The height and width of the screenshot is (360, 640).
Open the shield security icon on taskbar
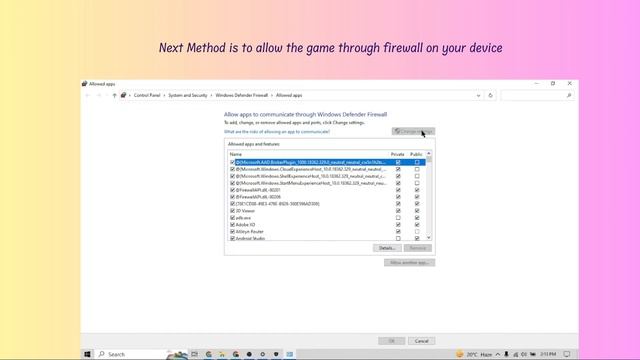pos(276,354)
